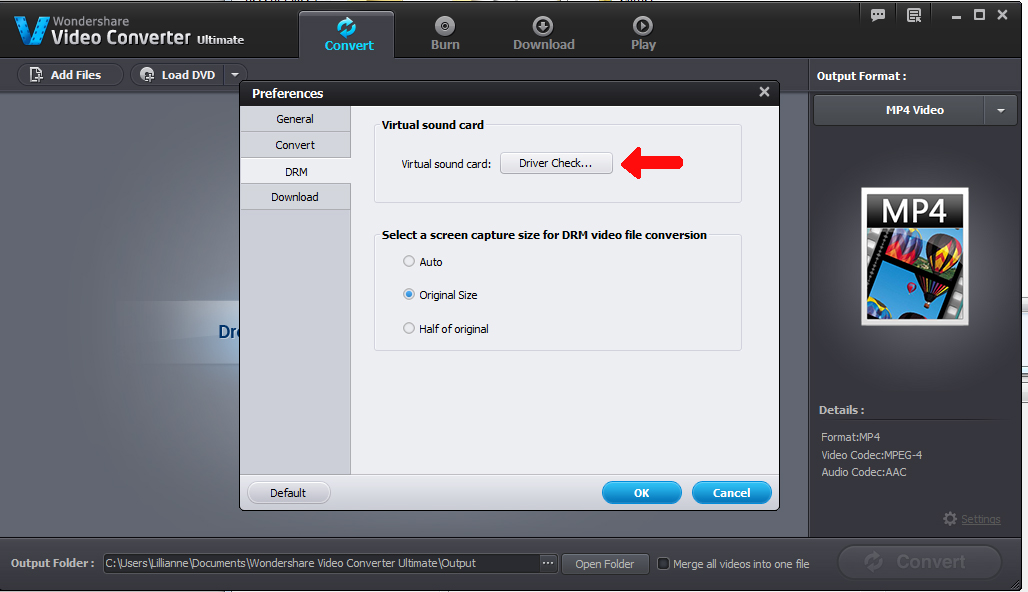Screen dimensions: 1028x592
Task: Open the Download tab in the top bar
Action: (544, 35)
